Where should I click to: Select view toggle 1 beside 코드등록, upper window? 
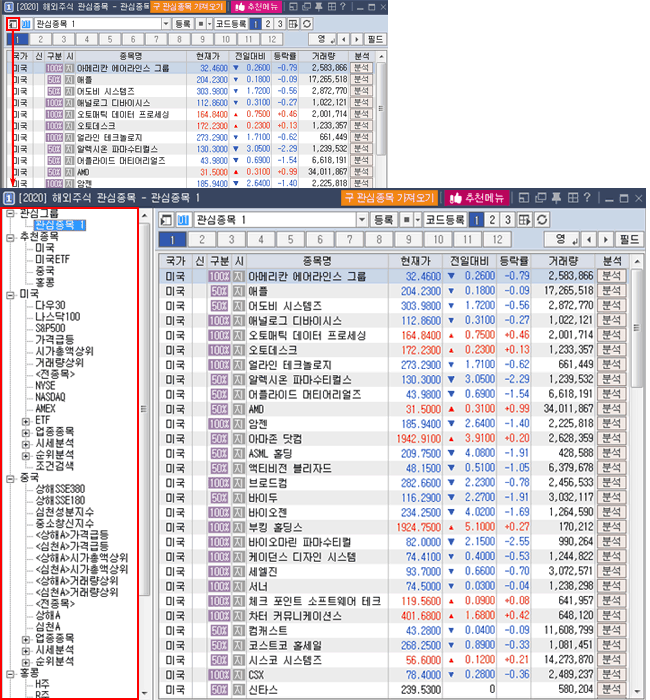[255, 24]
